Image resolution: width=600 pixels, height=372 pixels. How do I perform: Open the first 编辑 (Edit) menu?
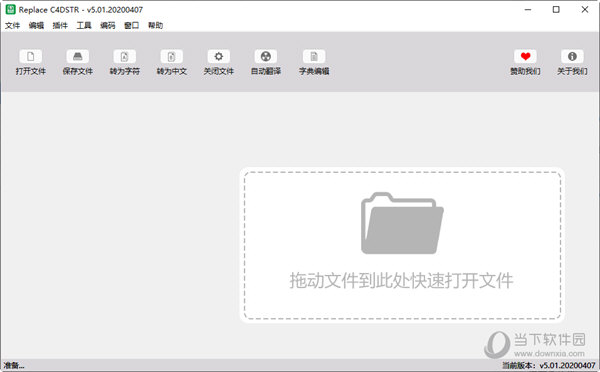point(36,26)
